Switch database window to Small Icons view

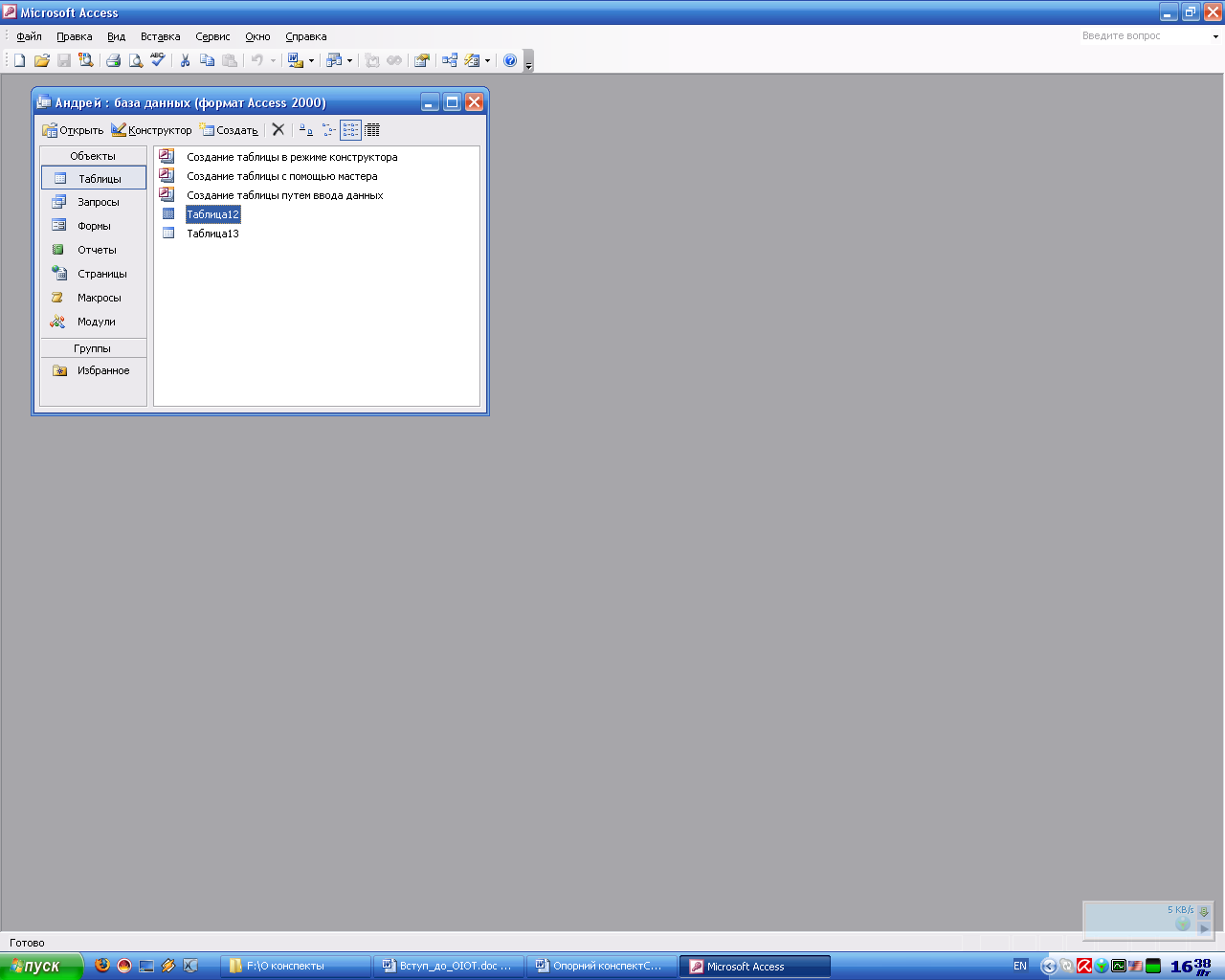(x=328, y=129)
